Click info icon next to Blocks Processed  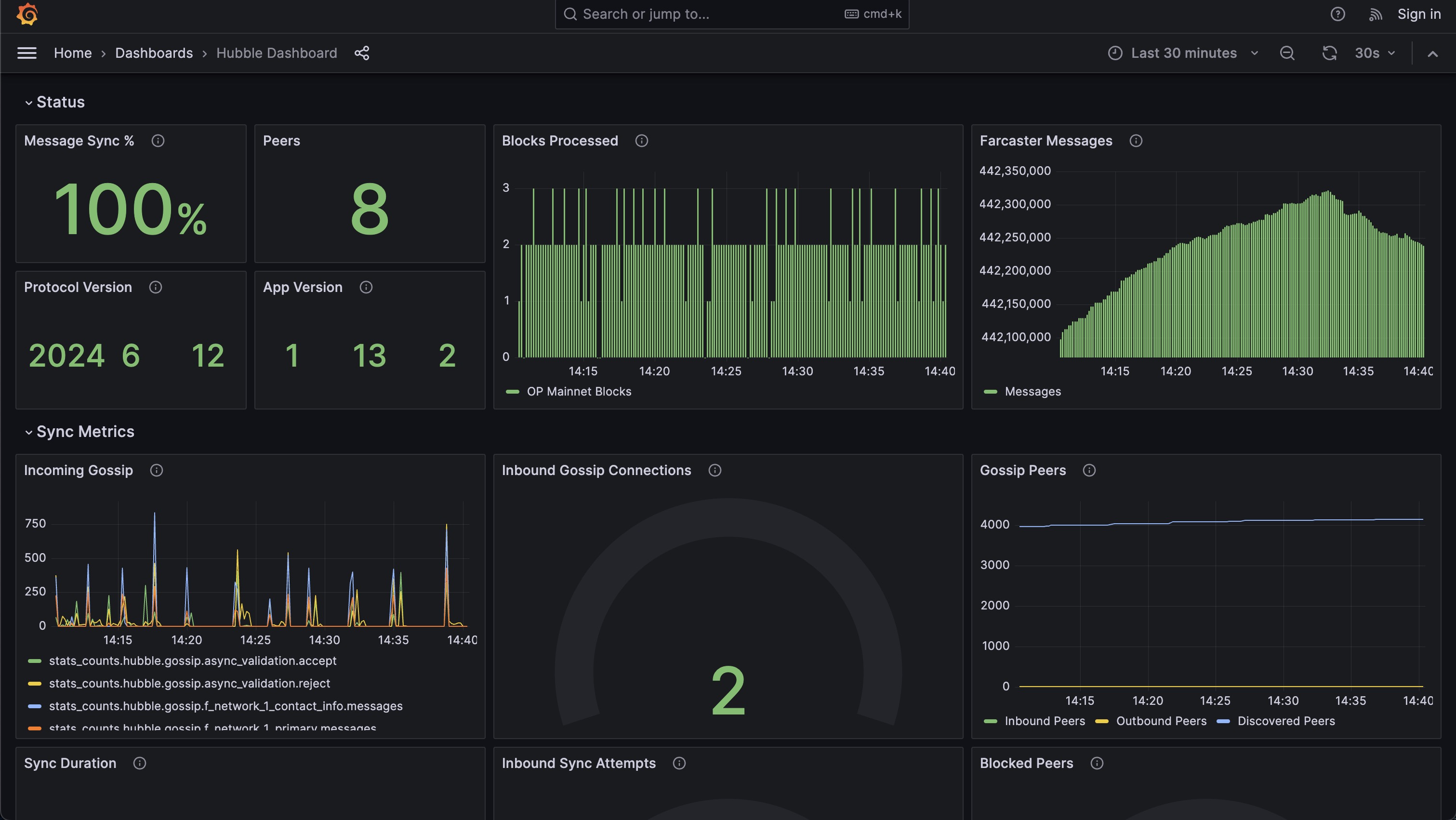click(x=642, y=141)
